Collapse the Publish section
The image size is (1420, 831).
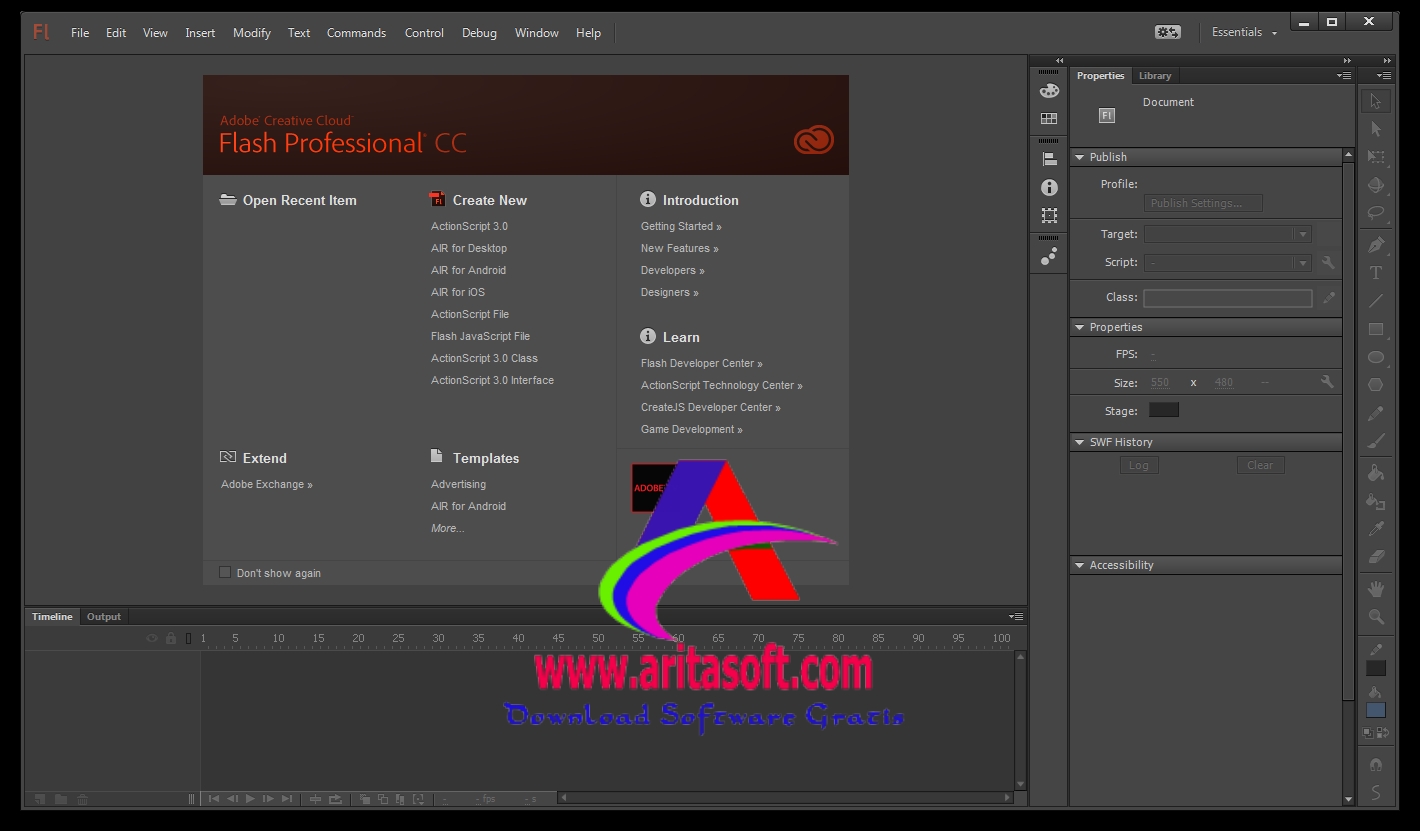[x=1079, y=157]
